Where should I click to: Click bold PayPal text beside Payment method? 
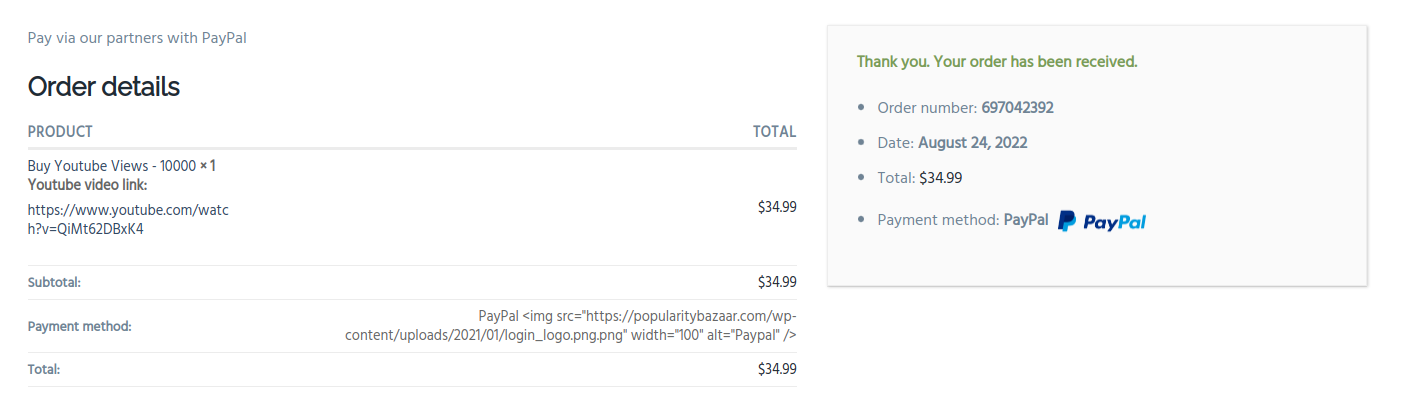coord(1026,219)
